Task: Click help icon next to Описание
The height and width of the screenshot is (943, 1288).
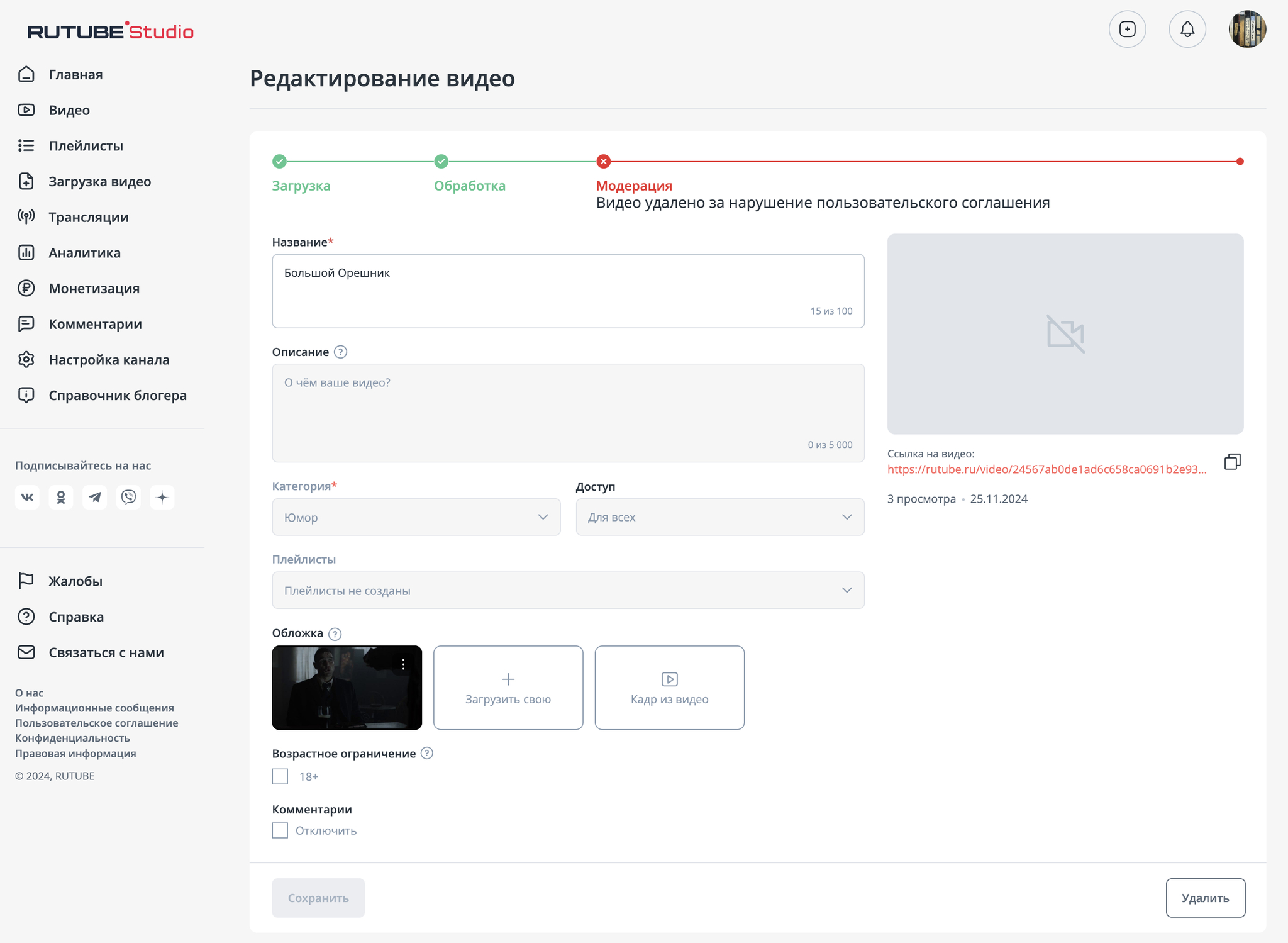Action: 340,352
